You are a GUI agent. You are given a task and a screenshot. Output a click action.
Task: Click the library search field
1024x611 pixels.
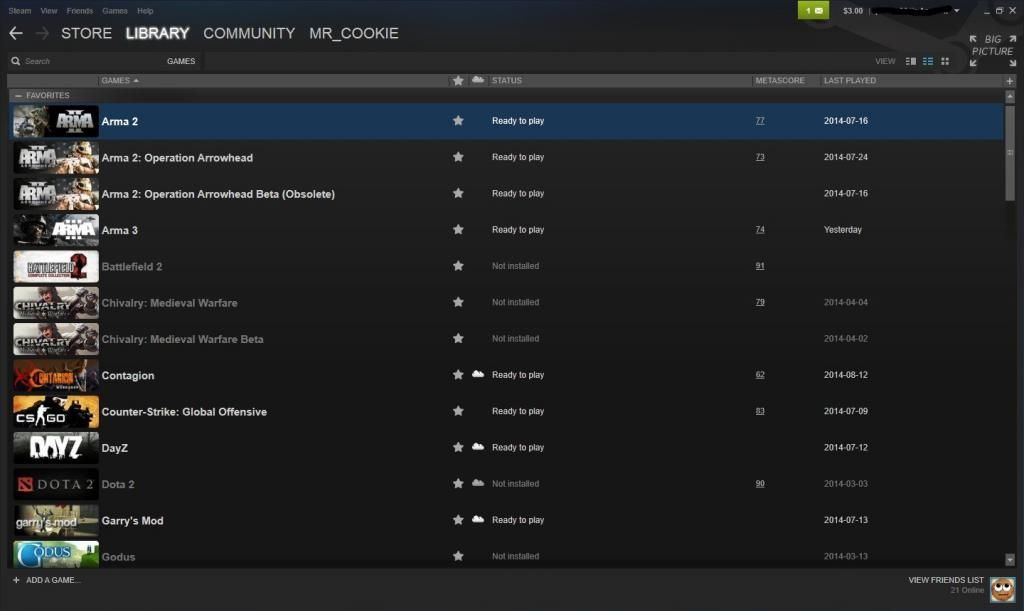pyautogui.click(x=85, y=61)
